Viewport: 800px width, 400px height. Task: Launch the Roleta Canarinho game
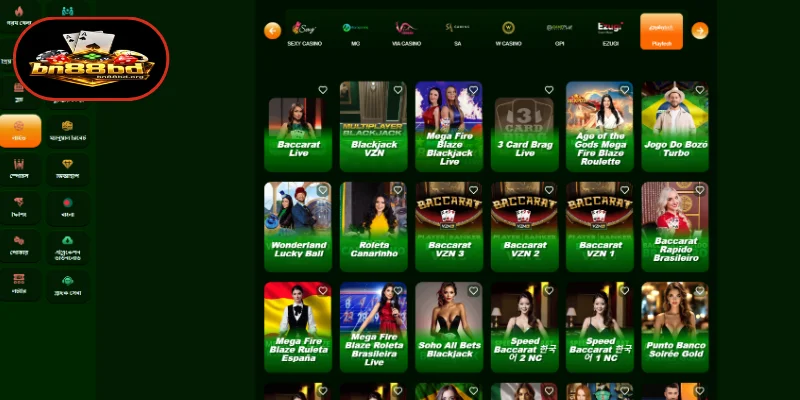coord(373,227)
